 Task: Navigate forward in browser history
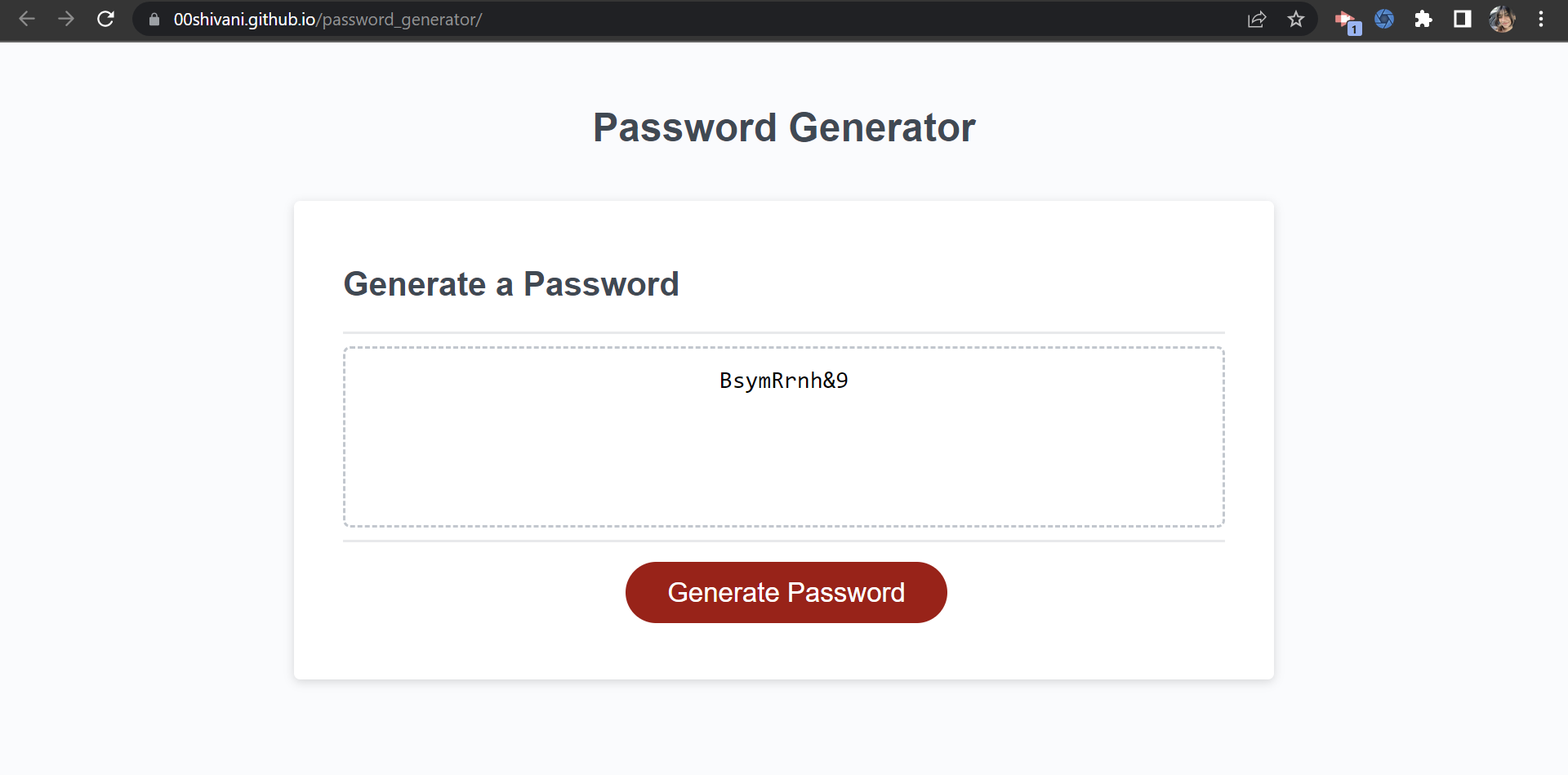click(x=66, y=19)
